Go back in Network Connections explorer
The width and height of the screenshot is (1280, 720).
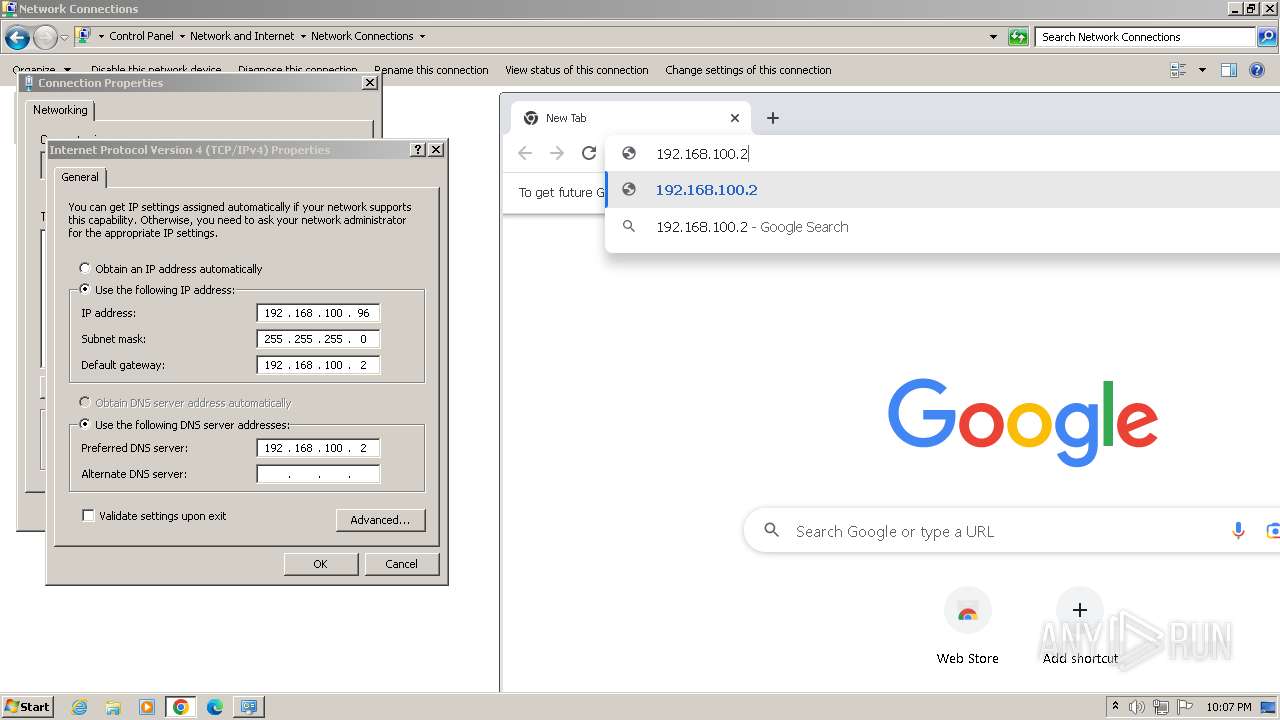pos(17,38)
